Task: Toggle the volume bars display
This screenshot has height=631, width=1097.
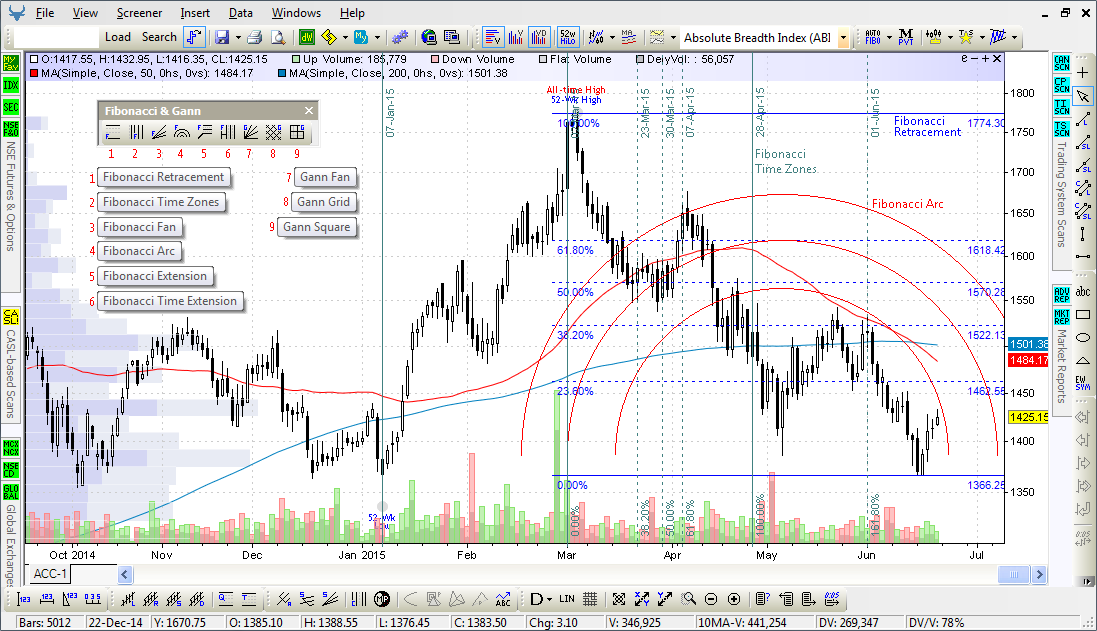Action: 516,37
